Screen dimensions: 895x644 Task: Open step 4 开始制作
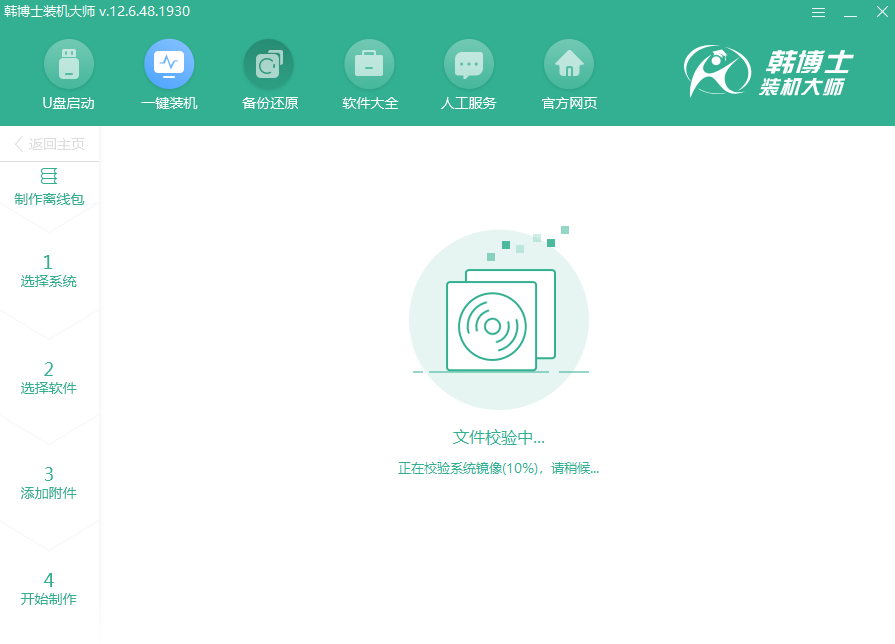click(50, 588)
